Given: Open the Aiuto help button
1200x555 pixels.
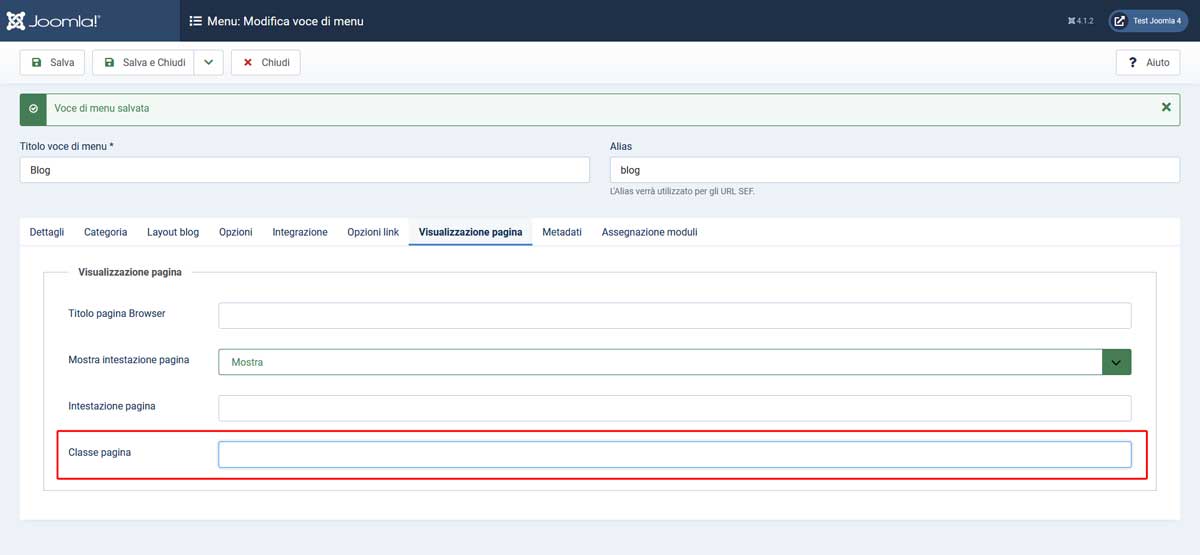Looking at the screenshot, I should click(x=1148, y=62).
